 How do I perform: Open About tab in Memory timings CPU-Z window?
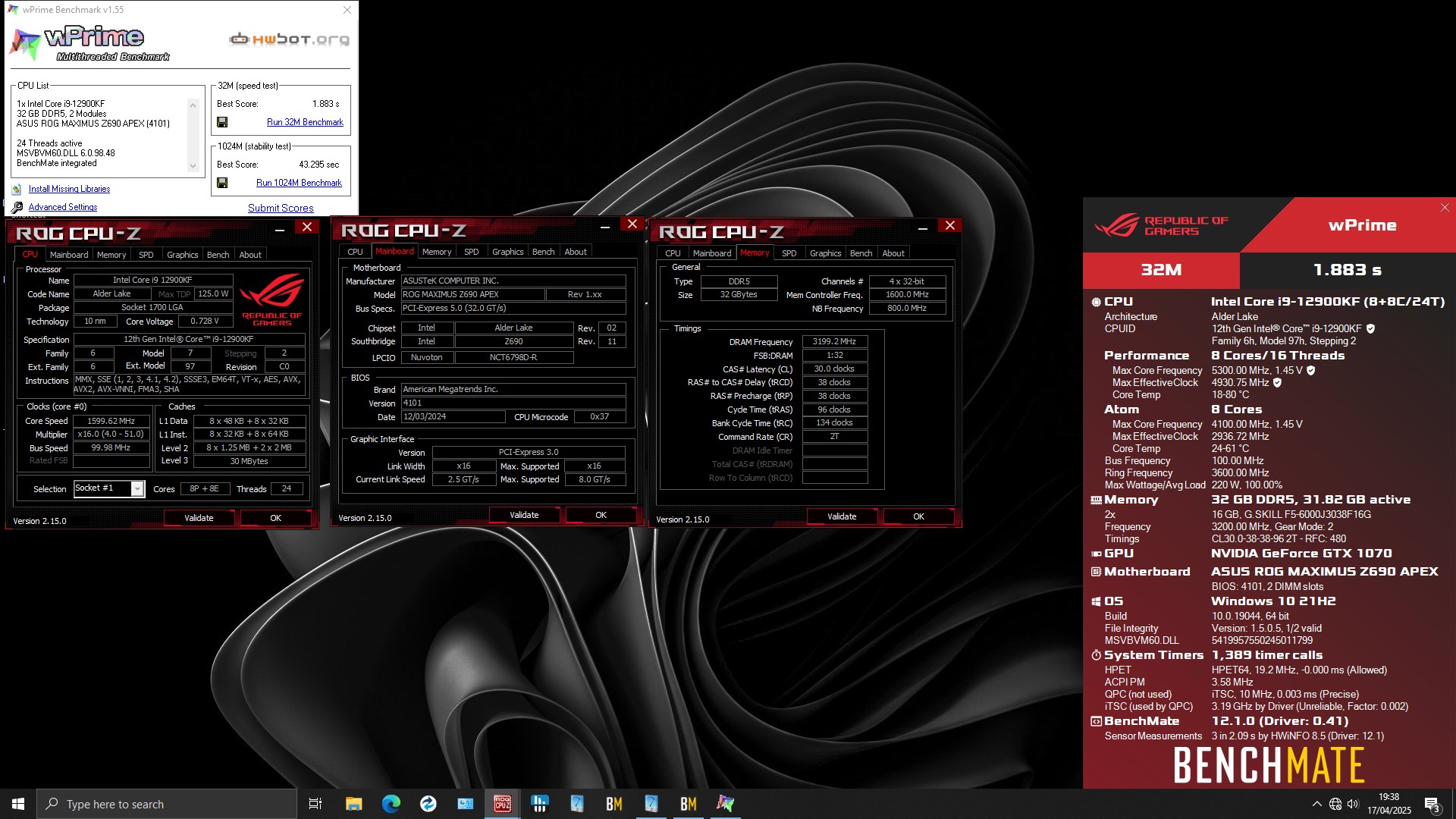(893, 253)
